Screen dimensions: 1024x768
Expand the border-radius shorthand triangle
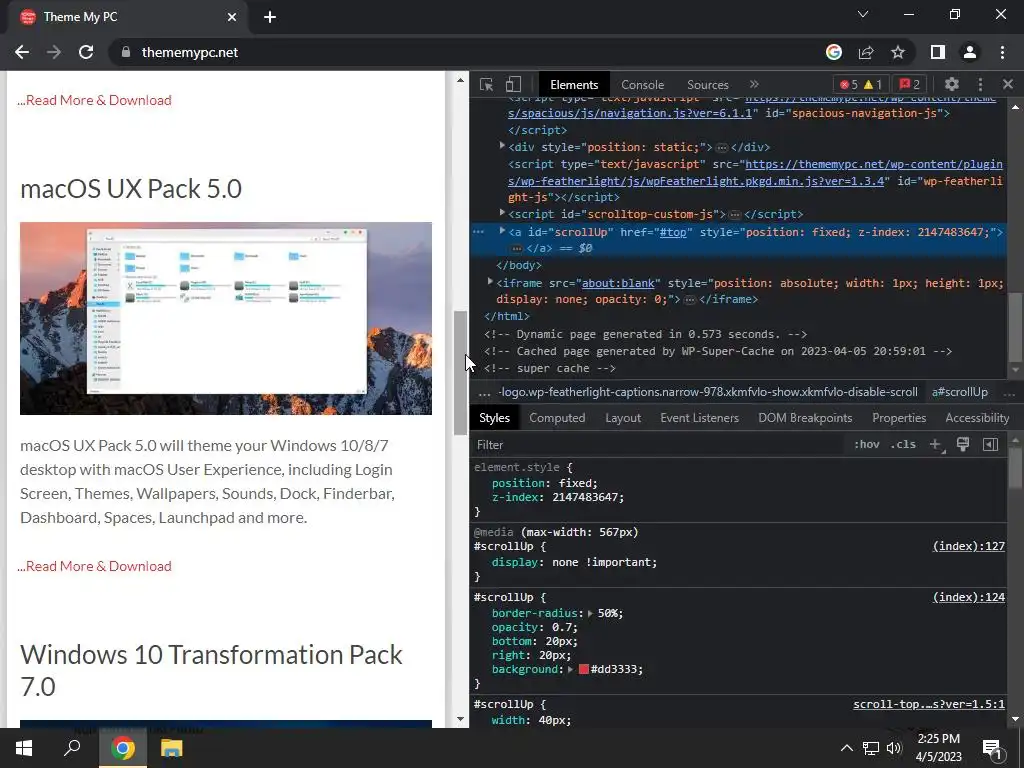pyautogui.click(x=590, y=613)
